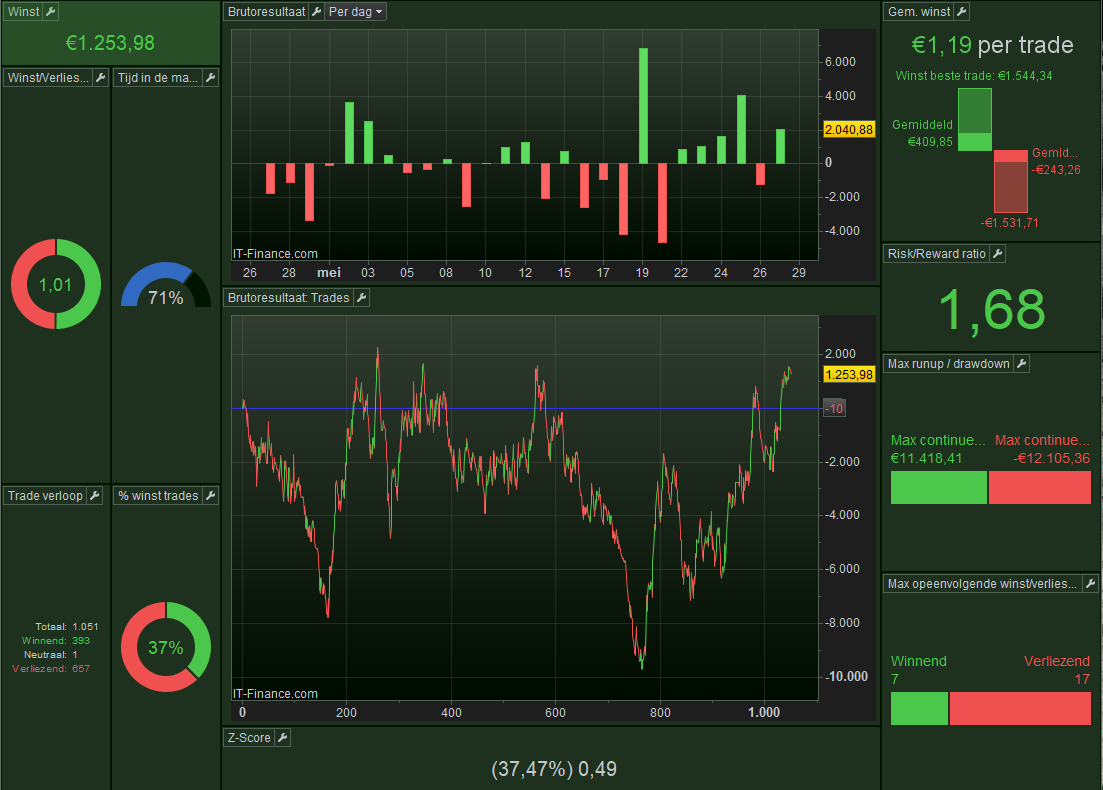Open the % winst trades wrench settings

tap(210, 495)
